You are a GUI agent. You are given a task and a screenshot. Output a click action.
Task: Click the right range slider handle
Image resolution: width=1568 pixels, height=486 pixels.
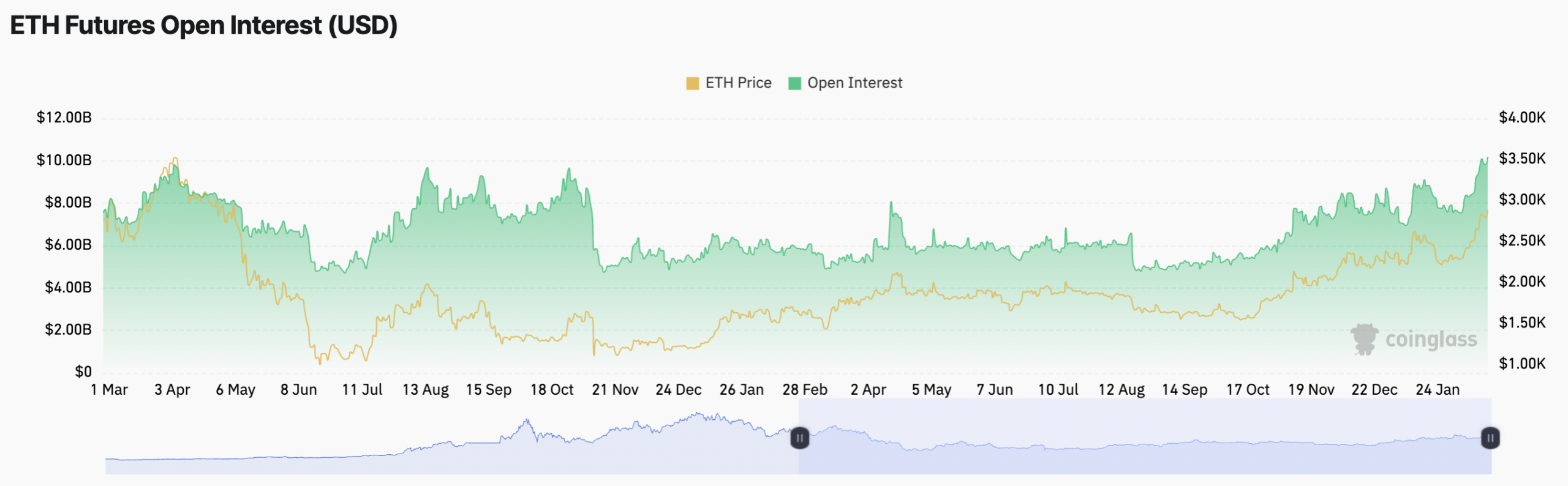coord(1490,438)
